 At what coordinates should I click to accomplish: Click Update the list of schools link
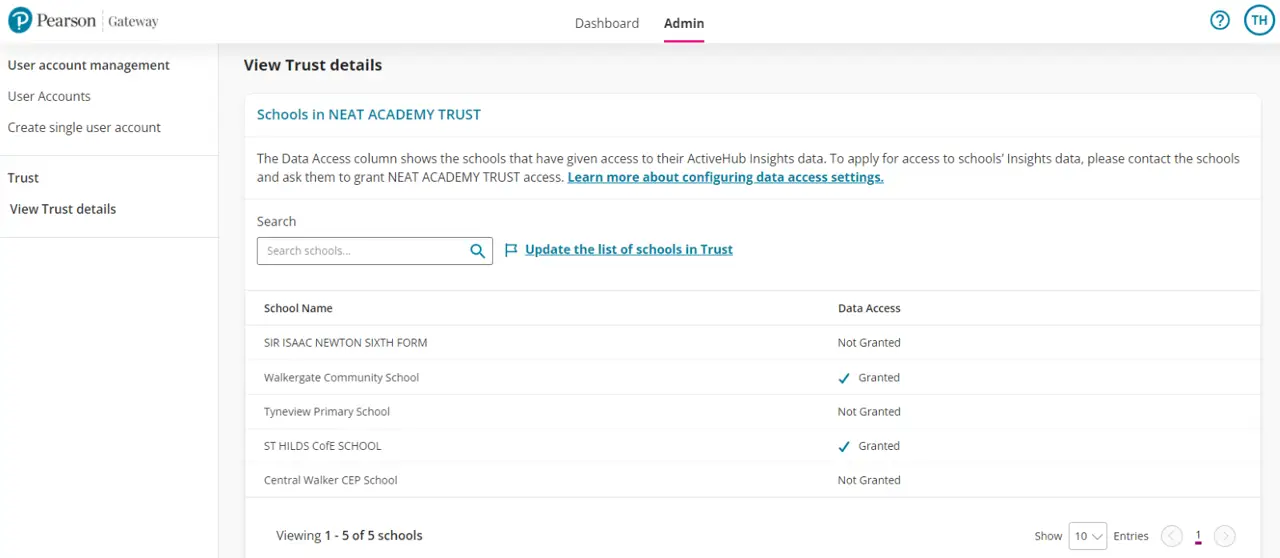(628, 249)
